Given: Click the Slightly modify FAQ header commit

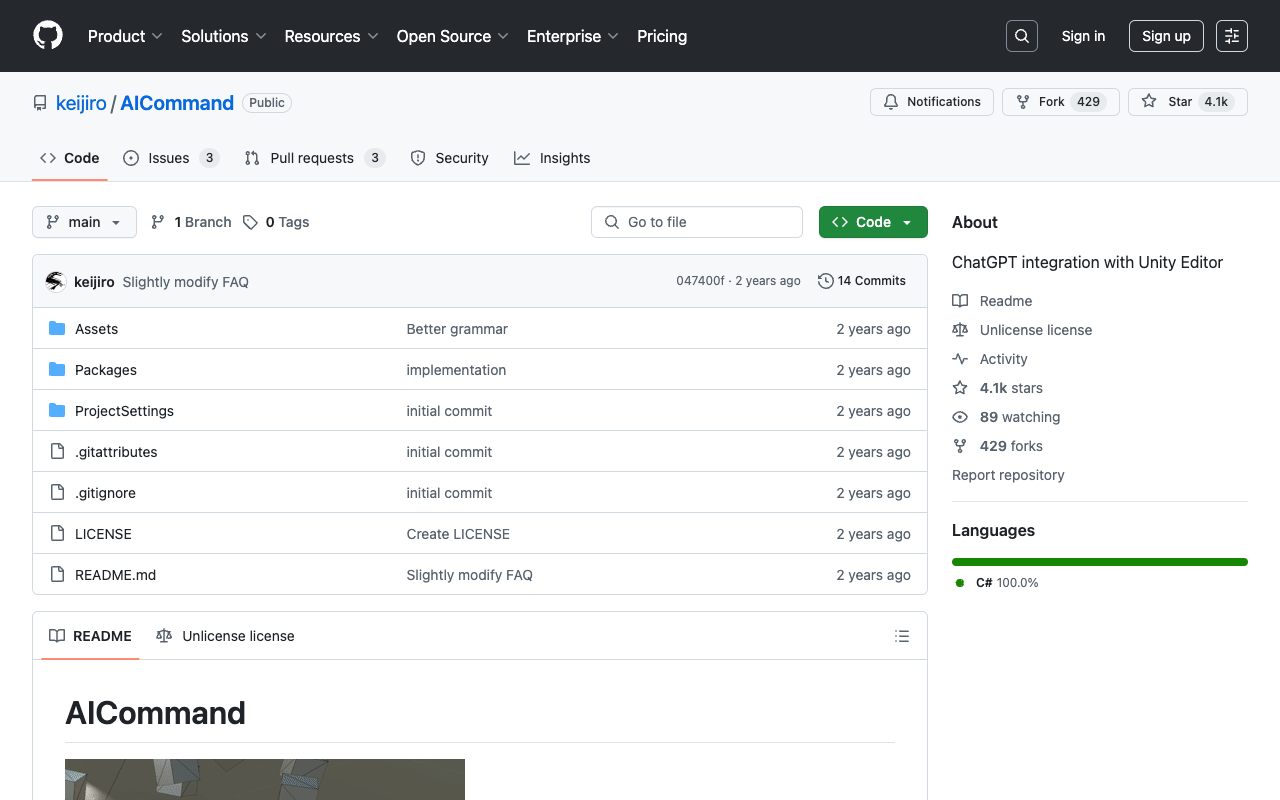Looking at the screenshot, I should [x=185, y=282].
